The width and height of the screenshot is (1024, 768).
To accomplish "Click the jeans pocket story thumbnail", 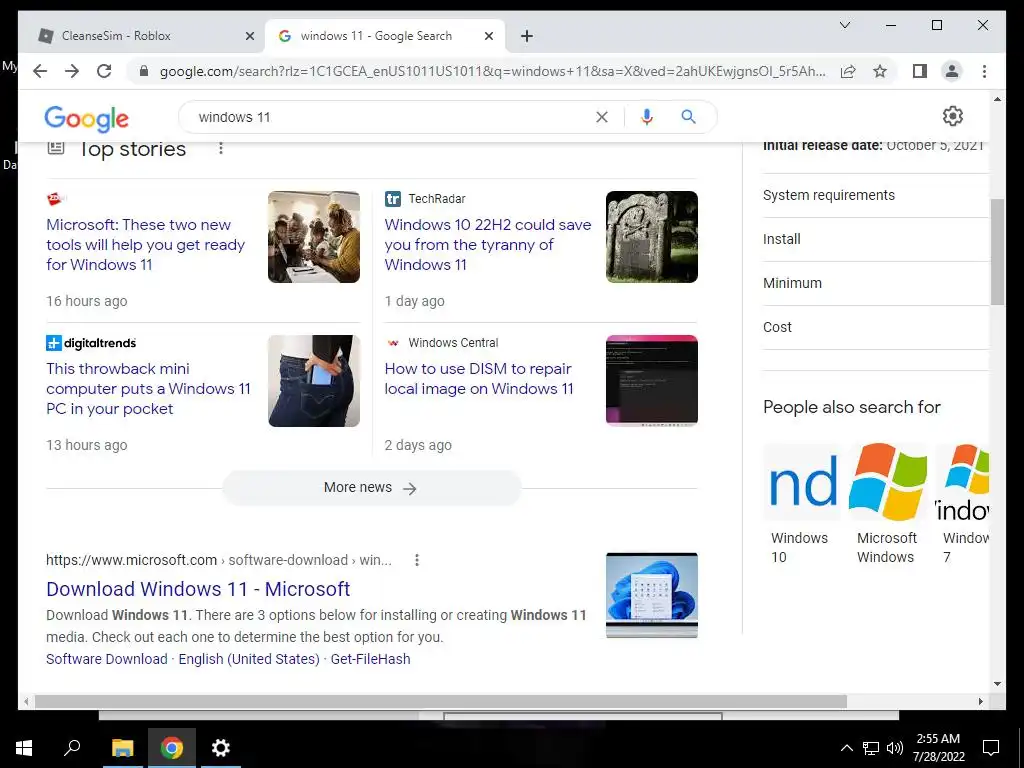I will [314, 381].
